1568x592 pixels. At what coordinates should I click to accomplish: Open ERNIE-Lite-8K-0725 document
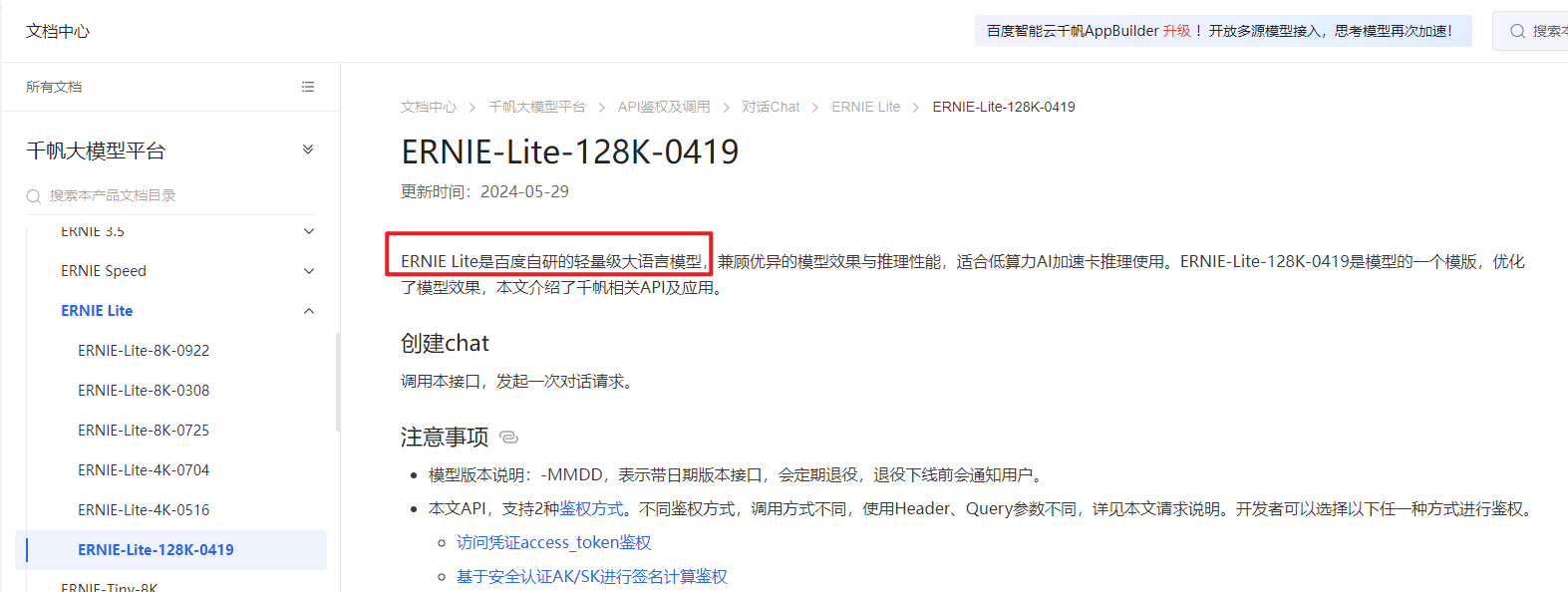pos(144,431)
